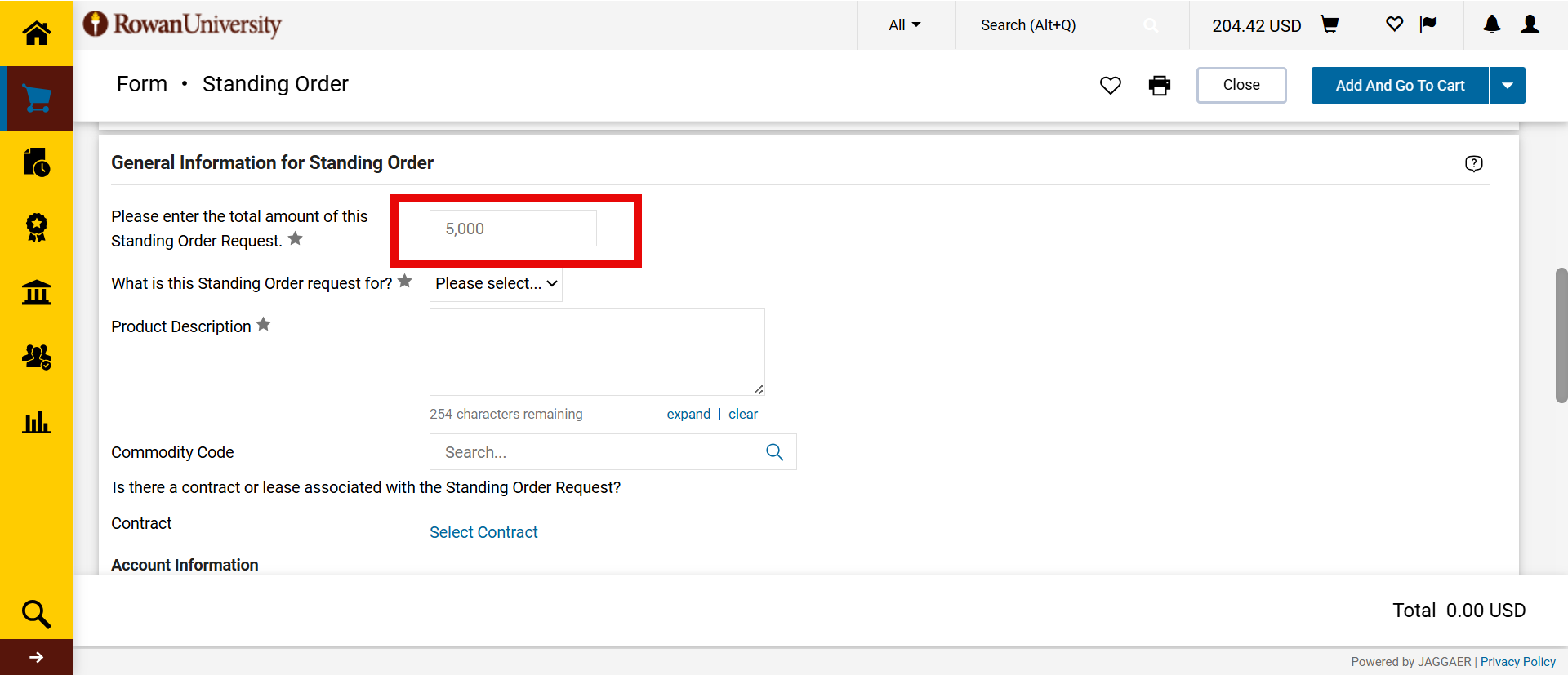This screenshot has width=1568, height=675.
Task: Open the contracts ribbon badge icon
Action: [37, 228]
